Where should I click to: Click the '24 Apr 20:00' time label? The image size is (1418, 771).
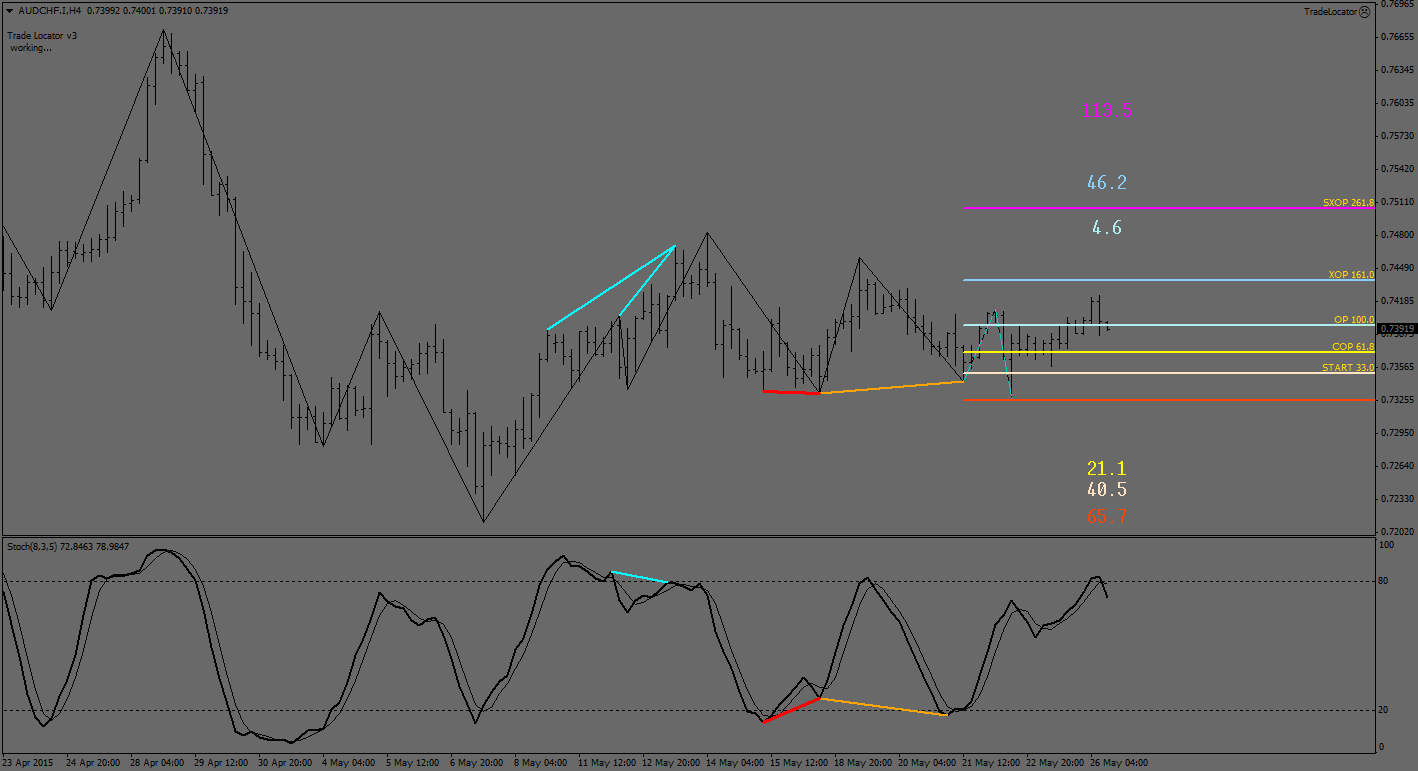pyautogui.click(x=94, y=762)
